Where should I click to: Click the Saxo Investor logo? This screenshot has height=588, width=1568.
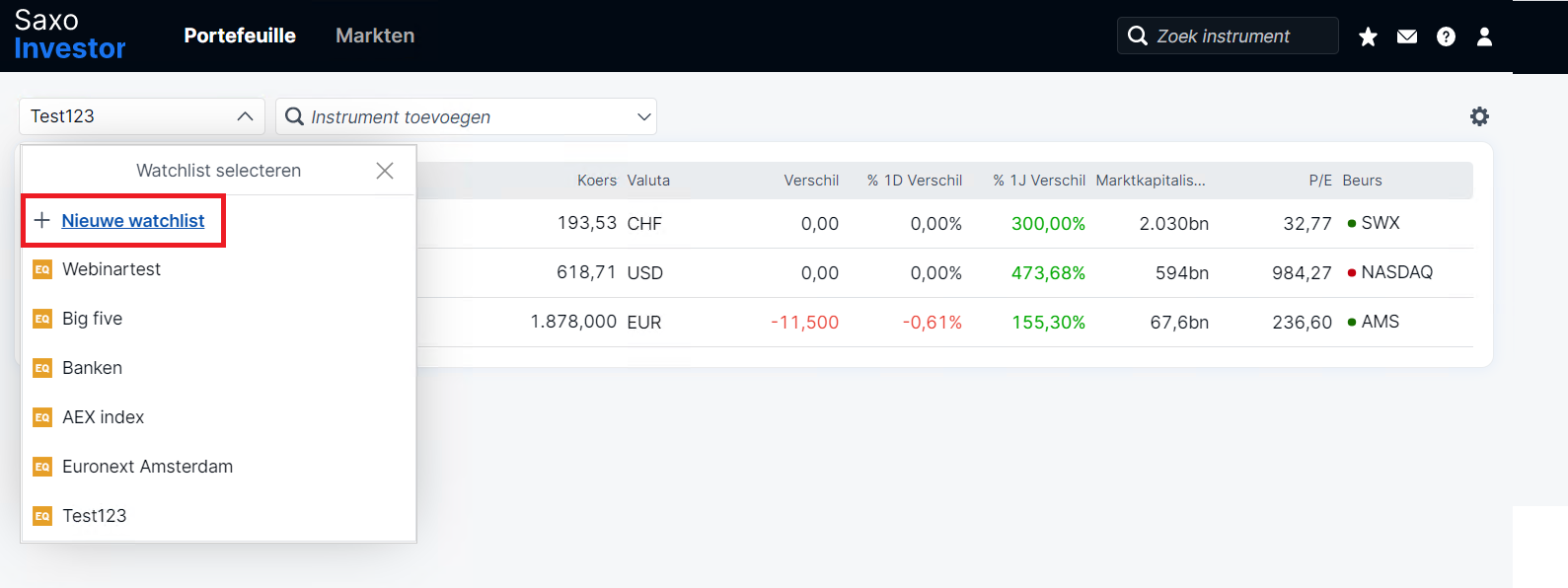(69, 36)
